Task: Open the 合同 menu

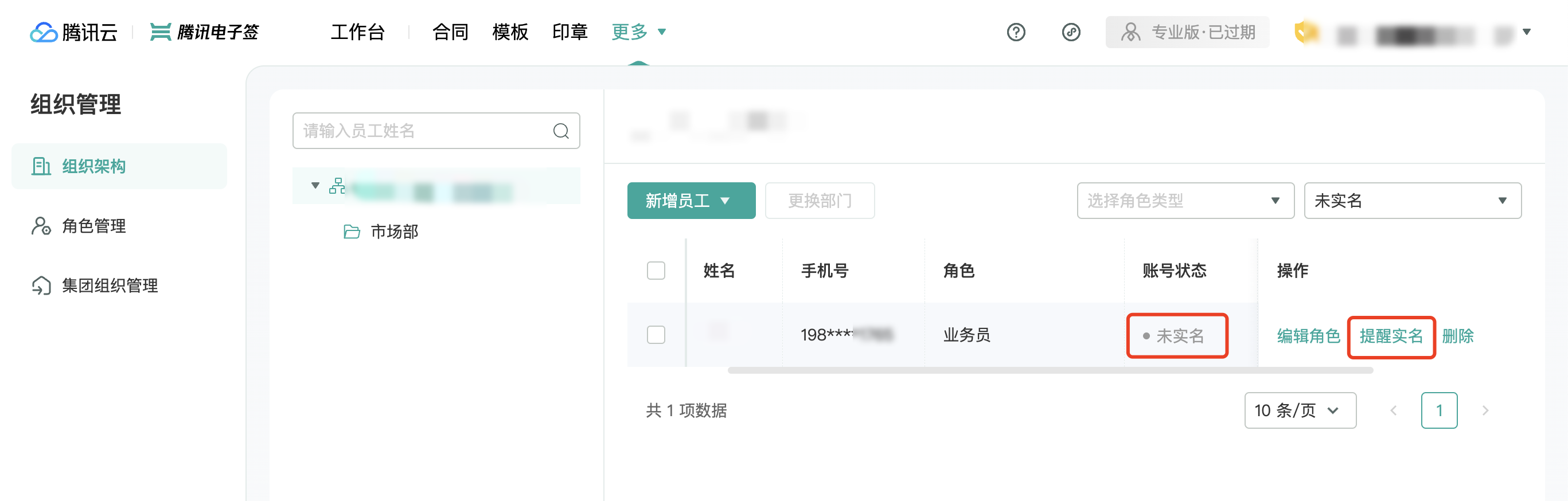Action: (450, 32)
